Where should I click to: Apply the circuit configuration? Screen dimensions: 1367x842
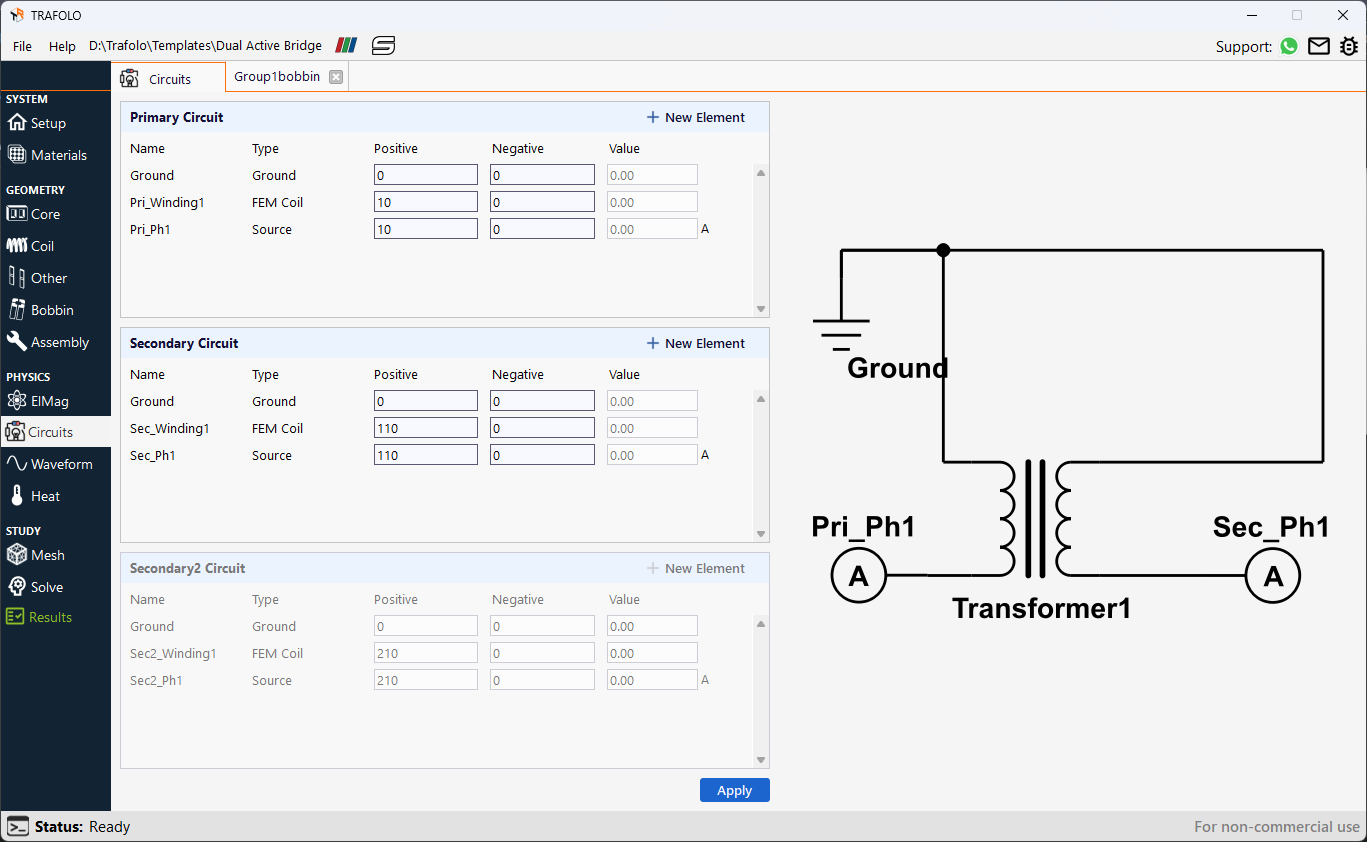pyautogui.click(x=734, y=790)
